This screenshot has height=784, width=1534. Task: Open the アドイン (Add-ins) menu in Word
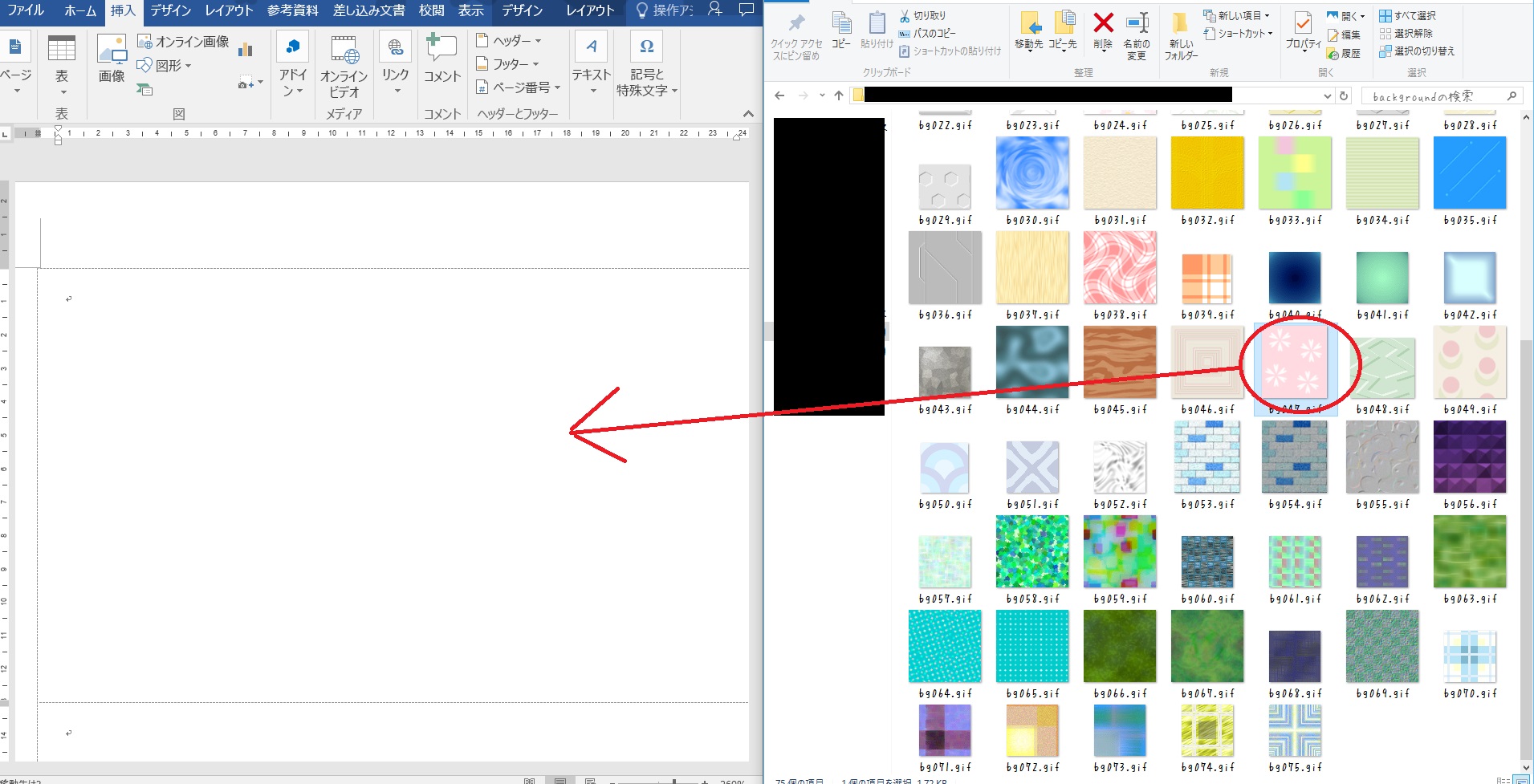point(293,66)
